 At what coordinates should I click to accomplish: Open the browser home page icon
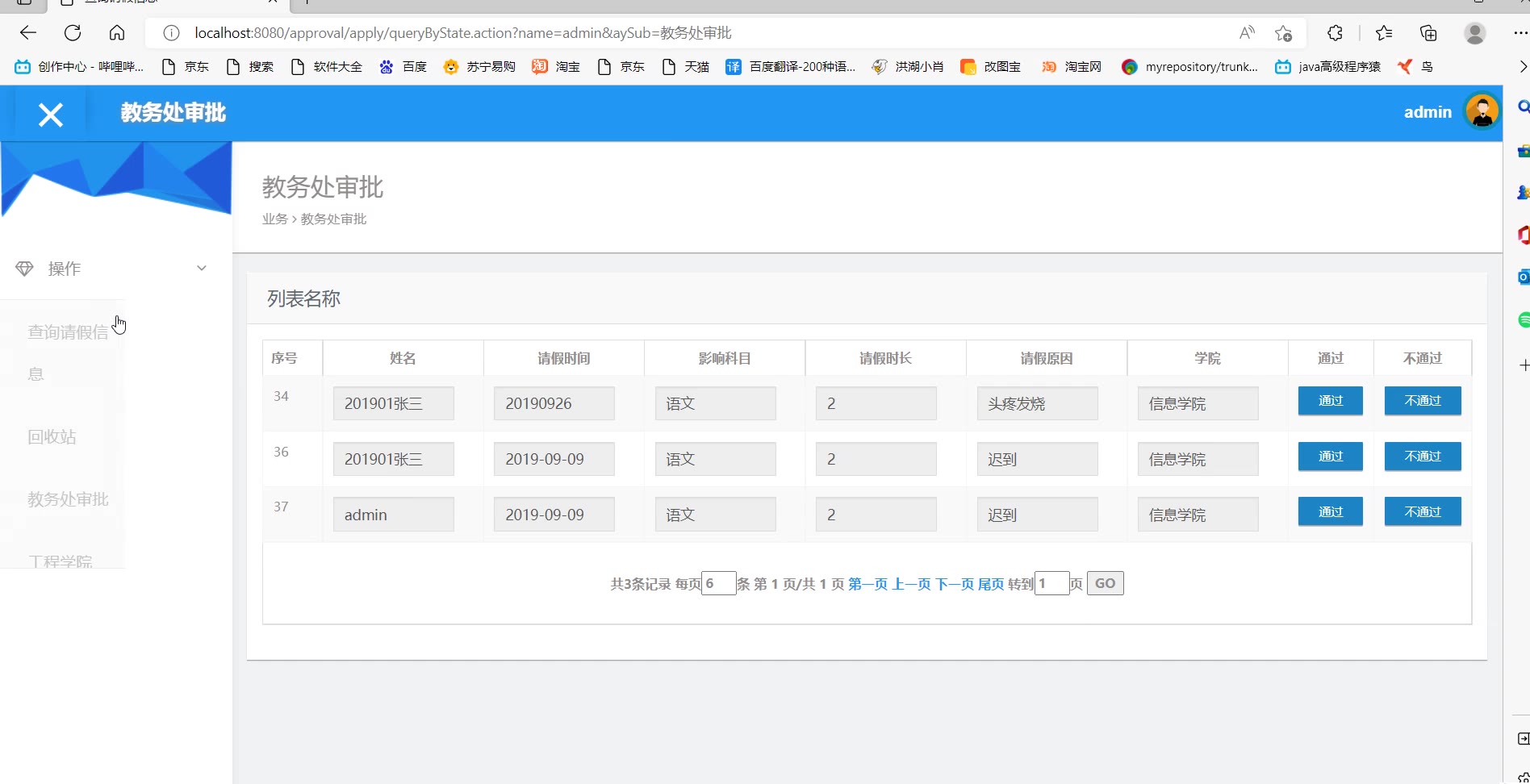click(117, 33)
